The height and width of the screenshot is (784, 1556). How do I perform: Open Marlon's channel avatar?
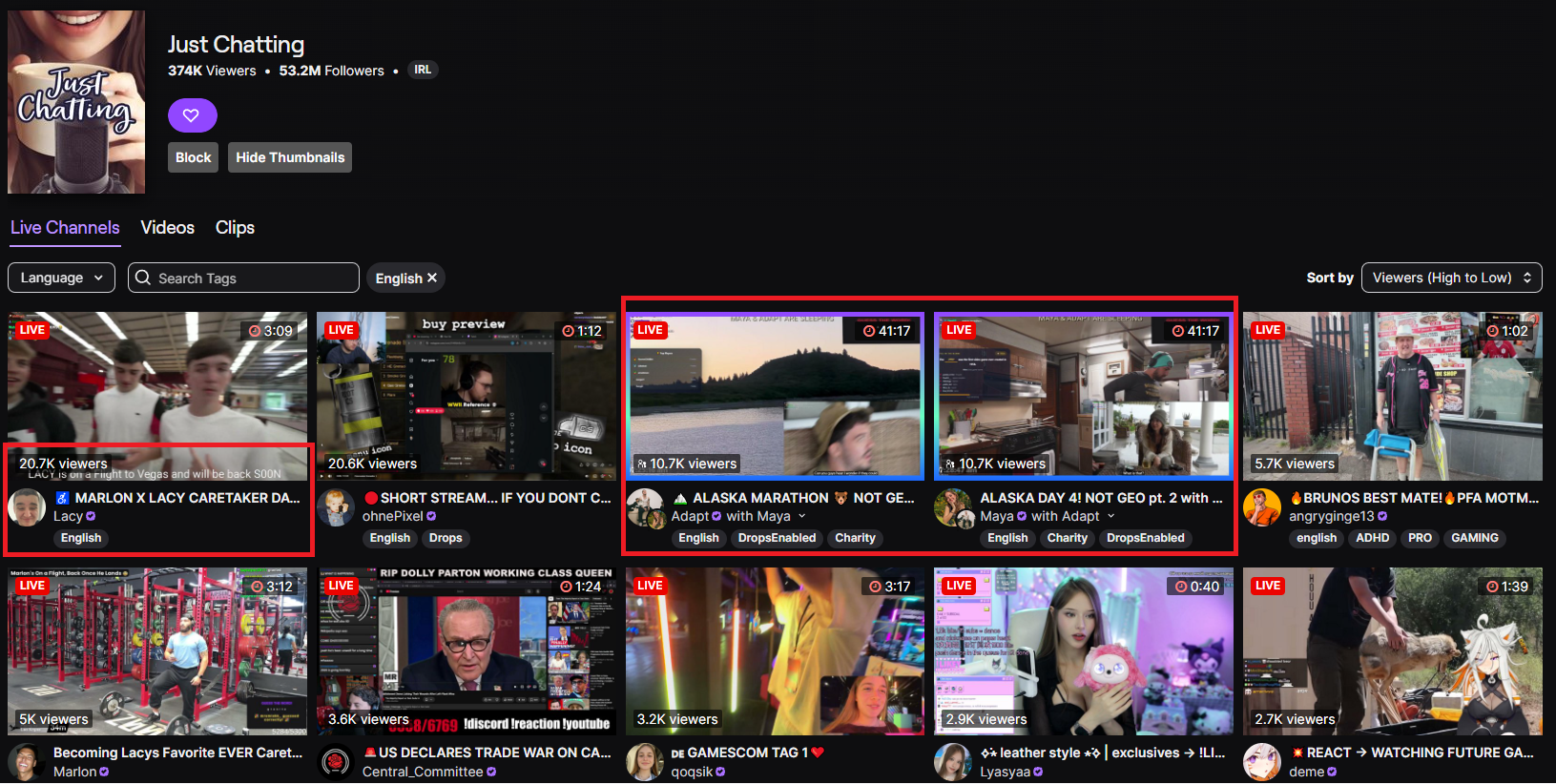tap(27, 762)
